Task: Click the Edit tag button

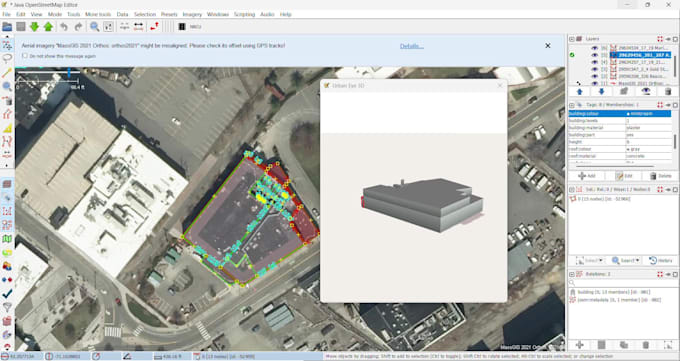Action: pyautogui.click(x=624, y=176)
